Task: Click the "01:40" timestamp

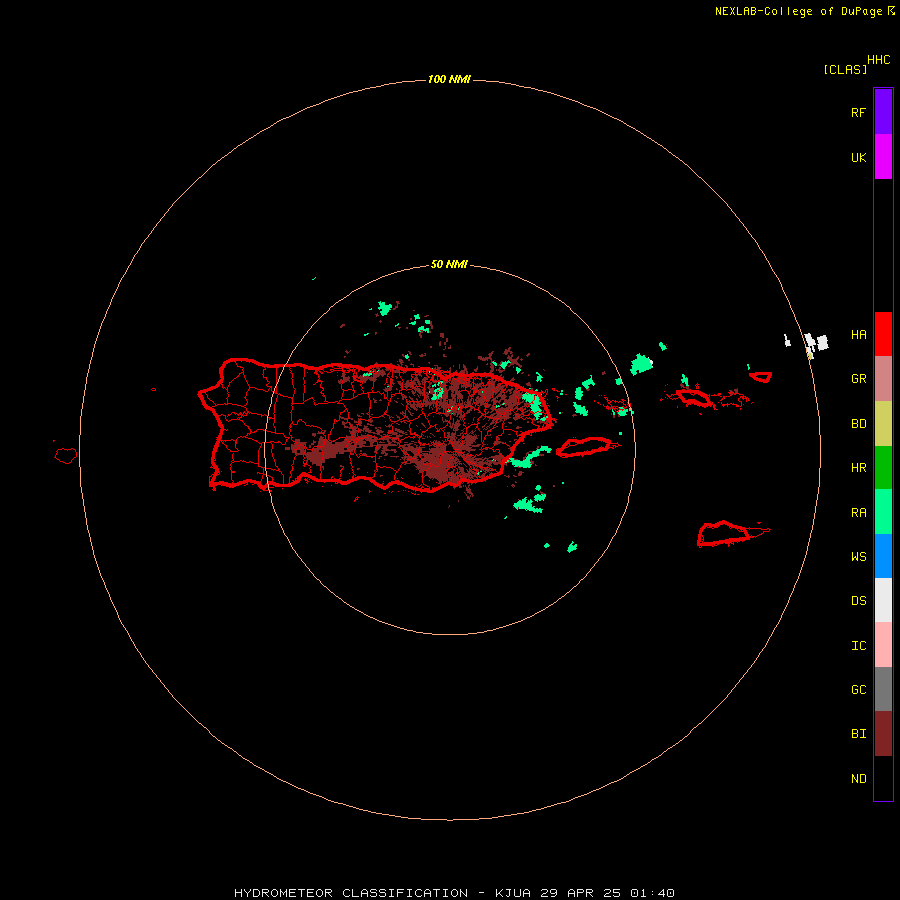Action: coord(652,893)
